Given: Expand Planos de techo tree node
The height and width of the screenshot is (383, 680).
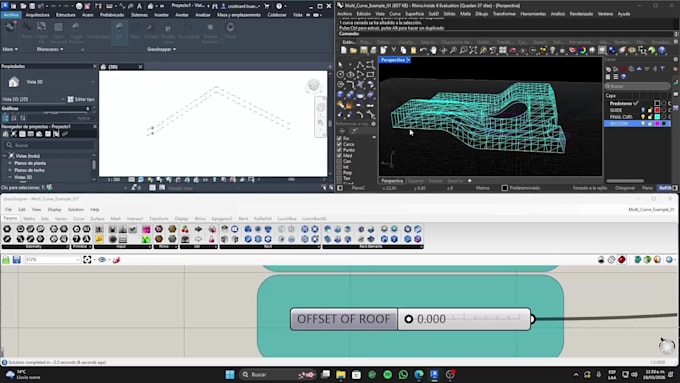Looking at the screenshot, I should [10, 170].
